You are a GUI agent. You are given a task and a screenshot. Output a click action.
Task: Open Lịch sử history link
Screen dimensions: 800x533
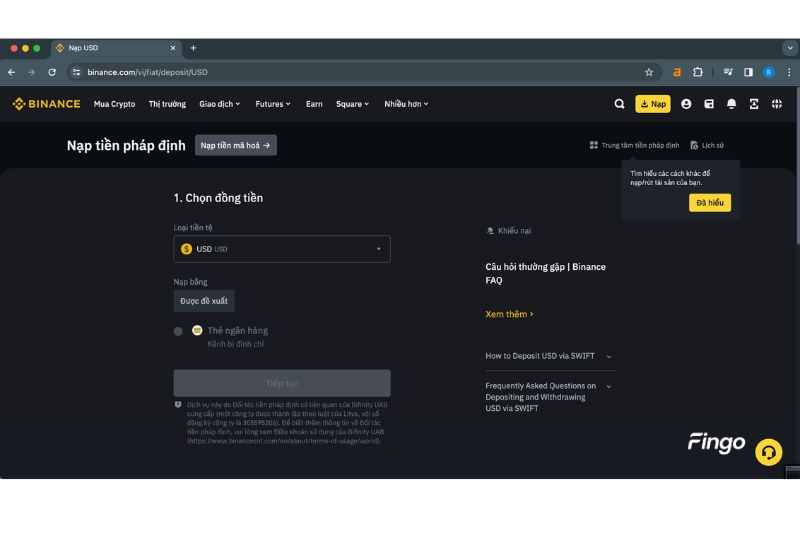[707, 145]
